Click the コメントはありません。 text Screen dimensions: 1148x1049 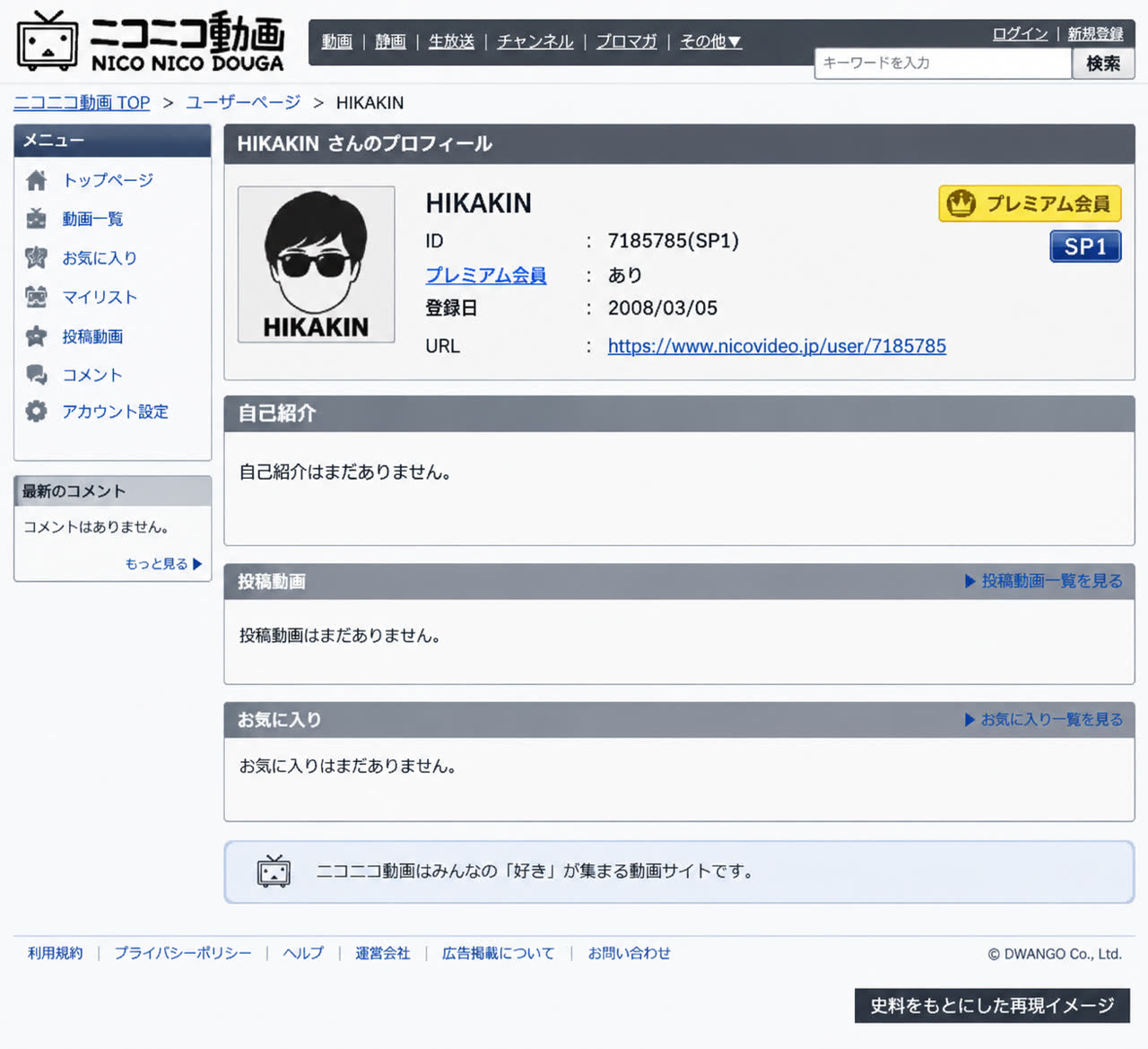96,527
